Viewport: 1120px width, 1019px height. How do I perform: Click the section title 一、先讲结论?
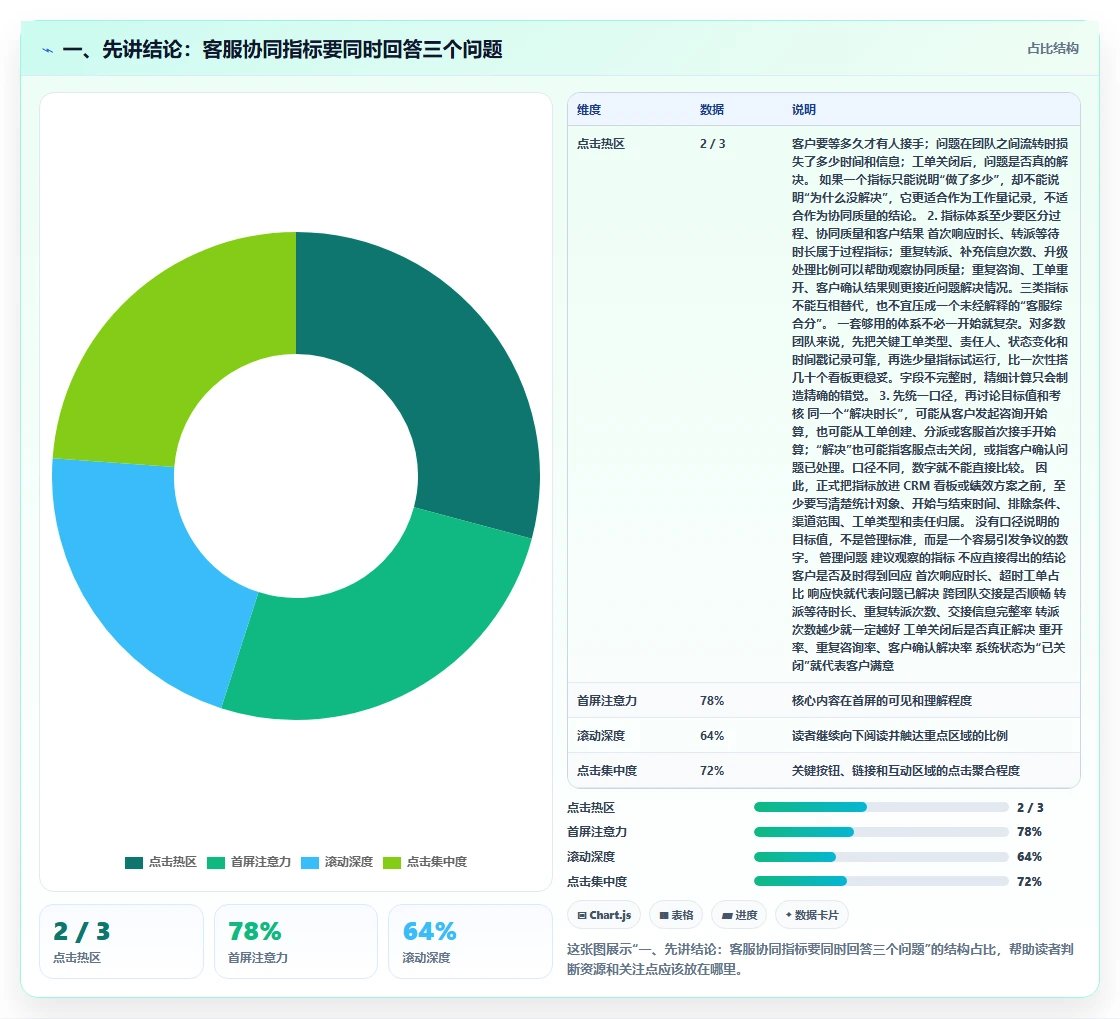point(283,50)
